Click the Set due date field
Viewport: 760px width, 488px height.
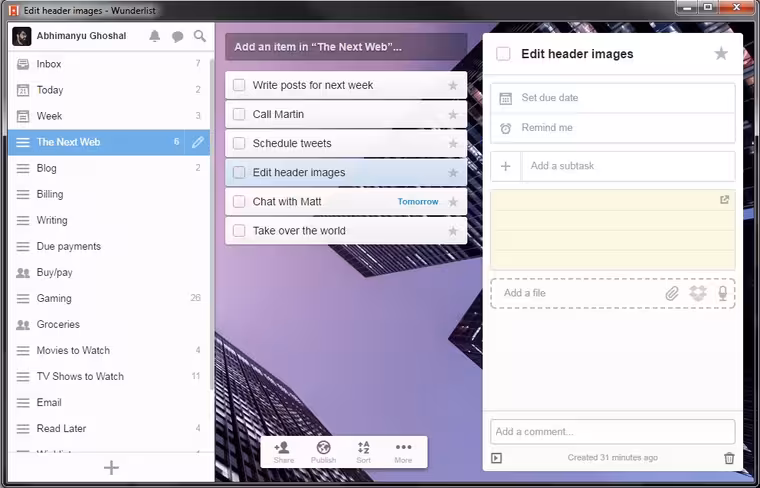coord(613,98)
